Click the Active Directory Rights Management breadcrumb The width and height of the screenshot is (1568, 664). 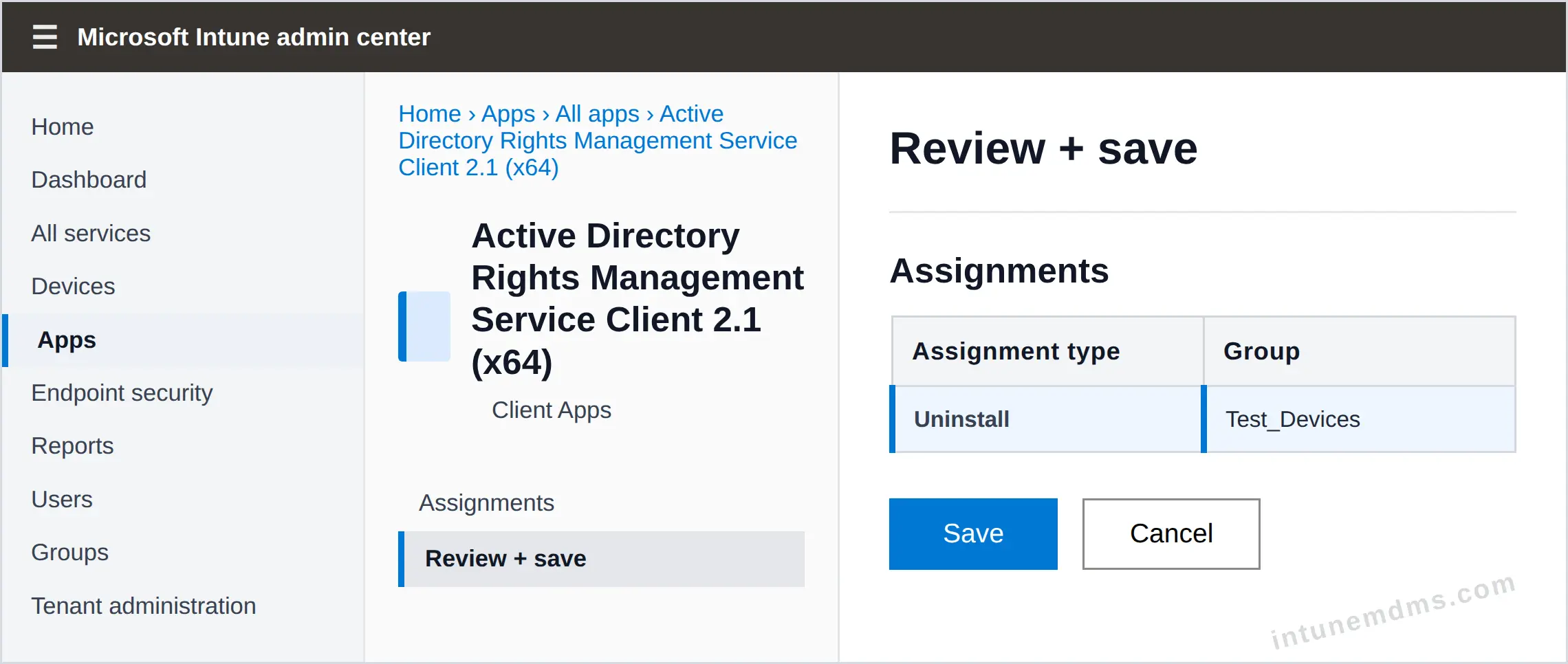pyautogui.click(x=598, y=141)
